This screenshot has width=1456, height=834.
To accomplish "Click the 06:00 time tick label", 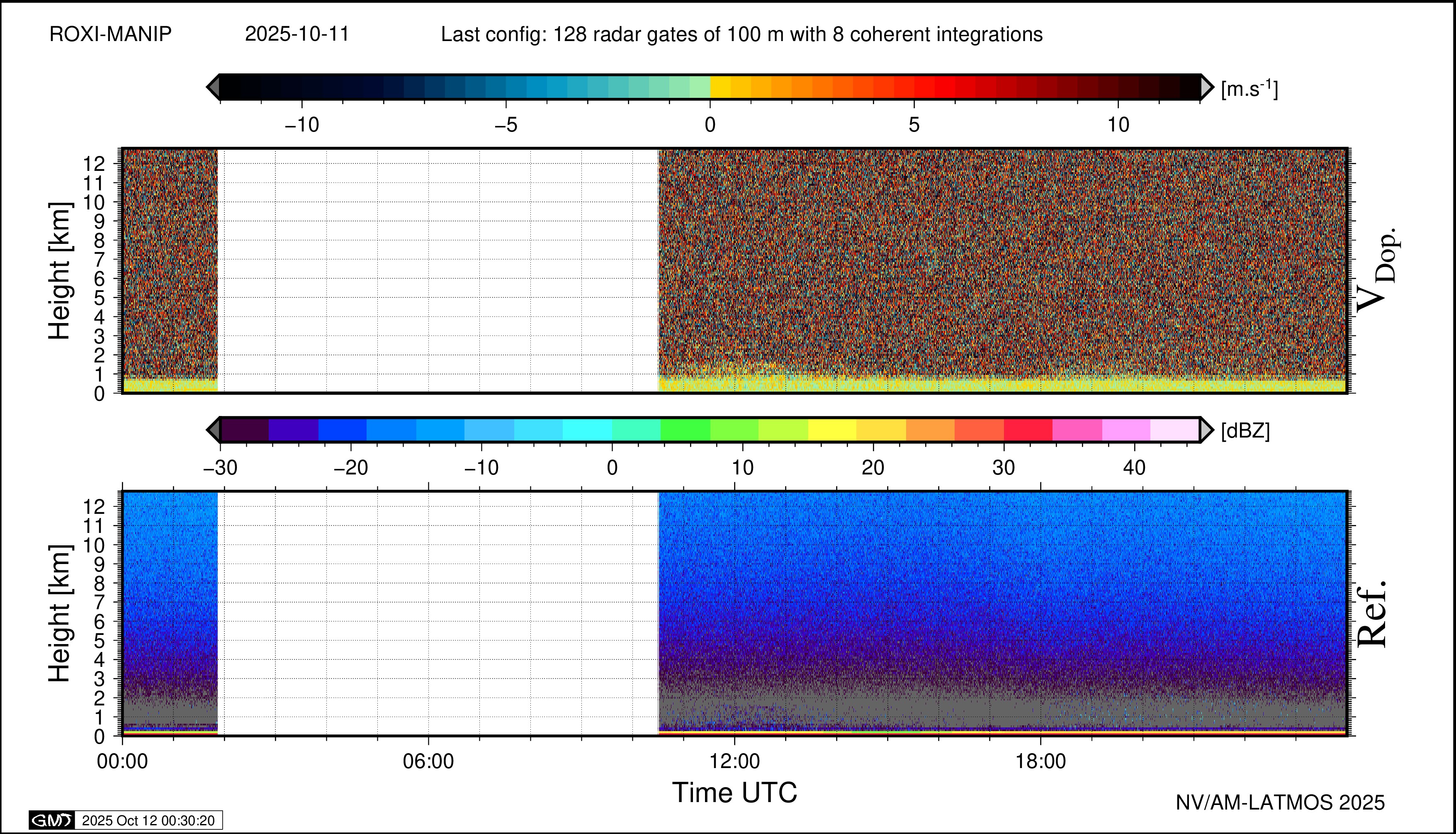I will pos(428,761).
